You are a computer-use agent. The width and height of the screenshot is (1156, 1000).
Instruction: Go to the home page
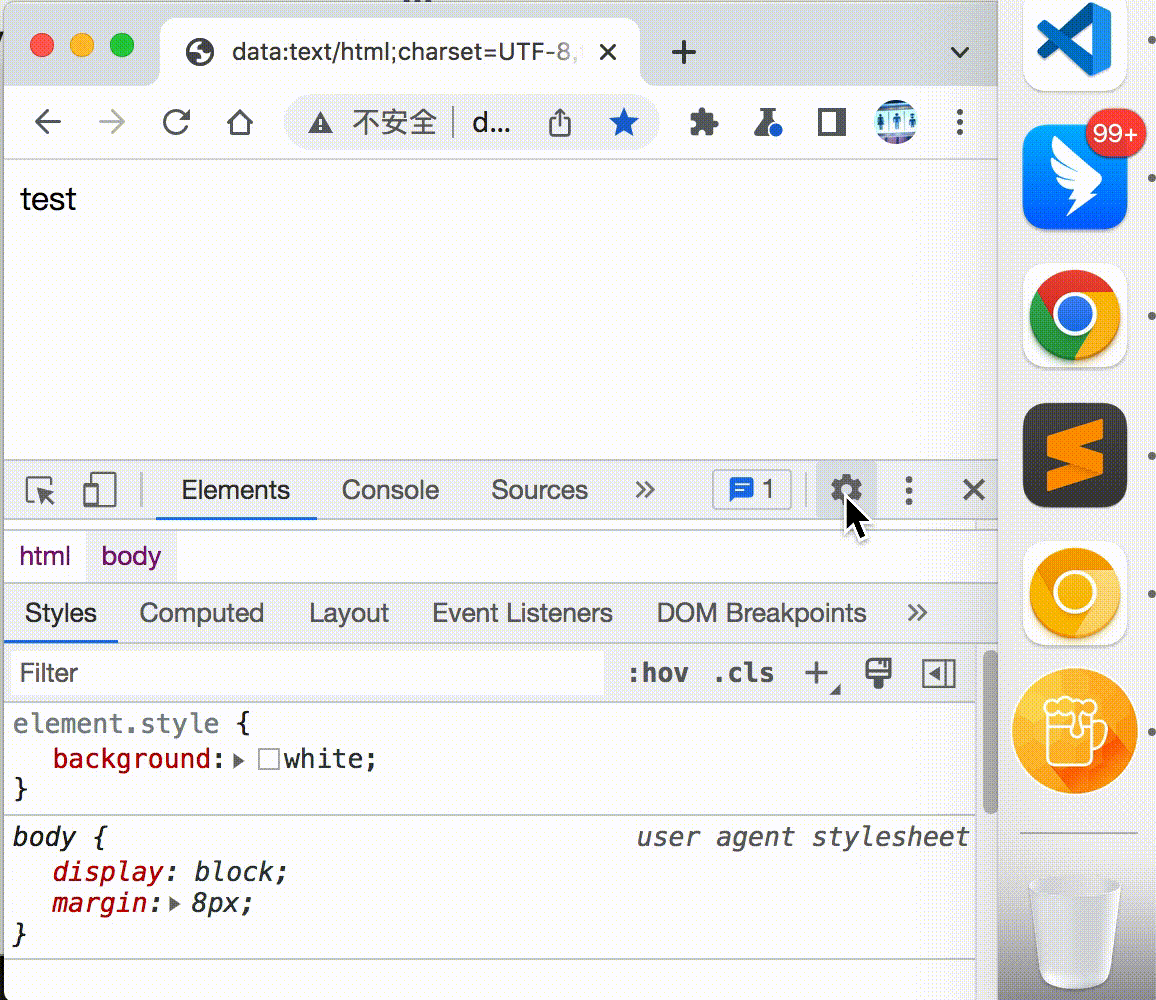[240, 122]
